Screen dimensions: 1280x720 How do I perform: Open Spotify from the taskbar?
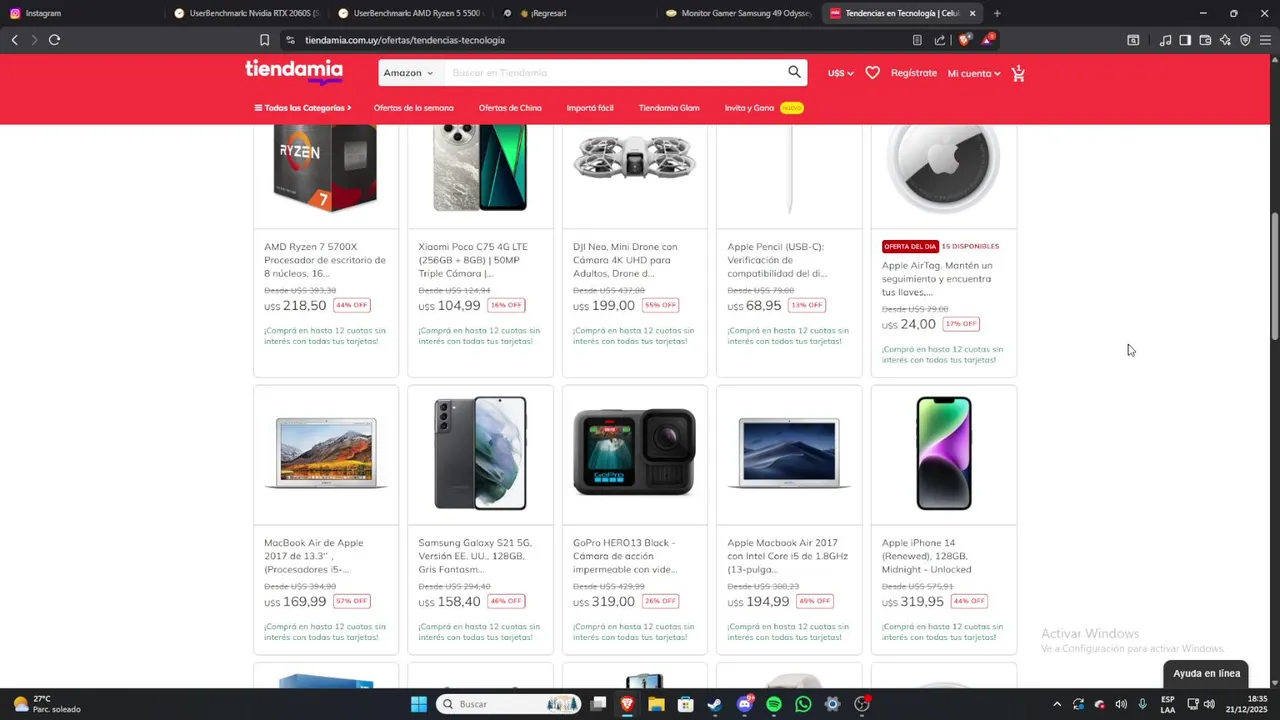(774, 704)
